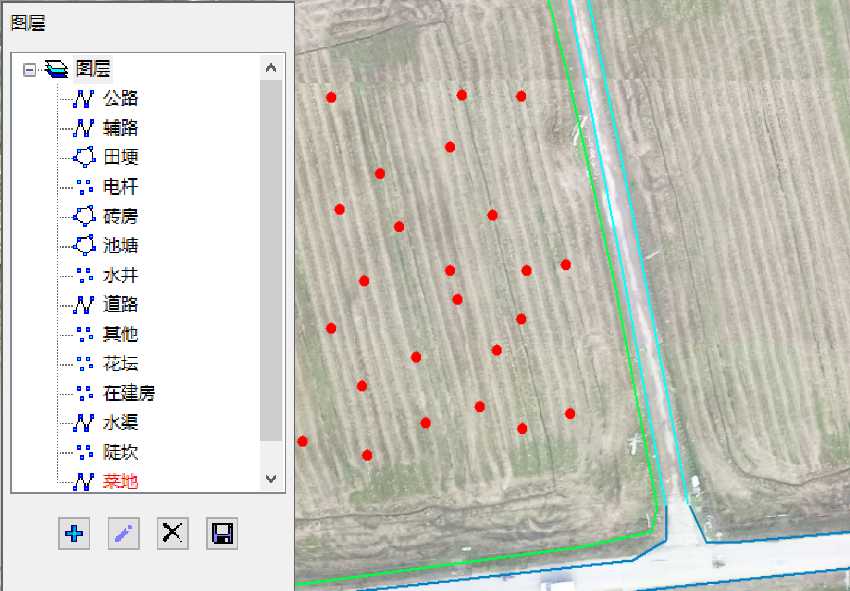The height and width of the screenshot is (591, 850).
Task: Select the 砖房 layer
Action: (x=120, y=216)
